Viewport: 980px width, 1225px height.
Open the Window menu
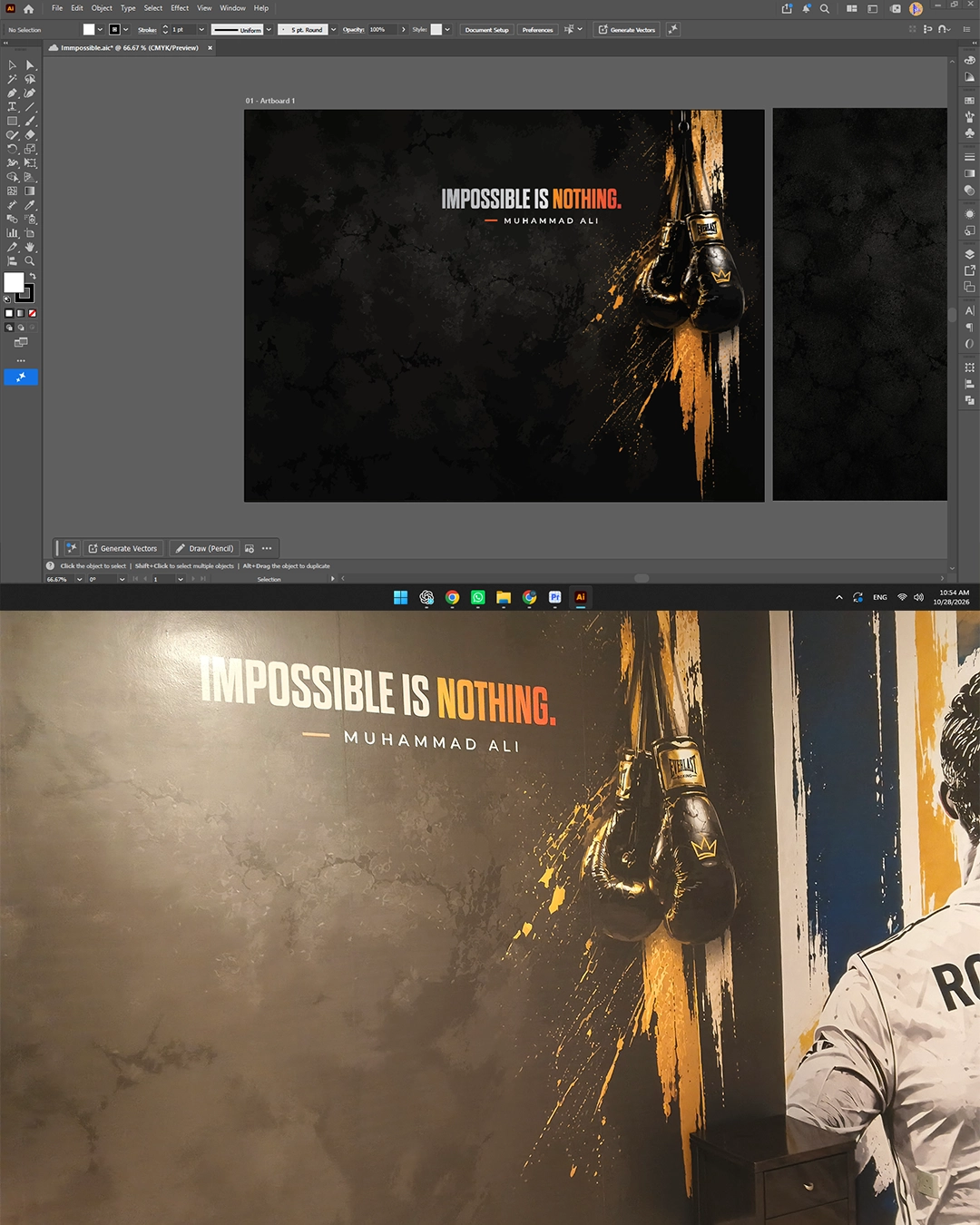tap(232, 8)
